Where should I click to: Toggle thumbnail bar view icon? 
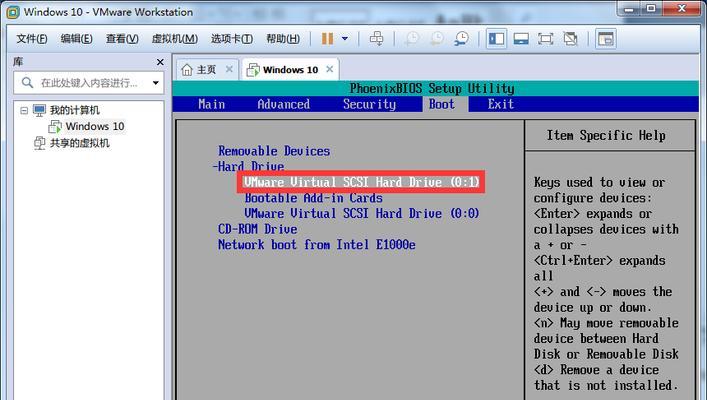pos(521,39)
